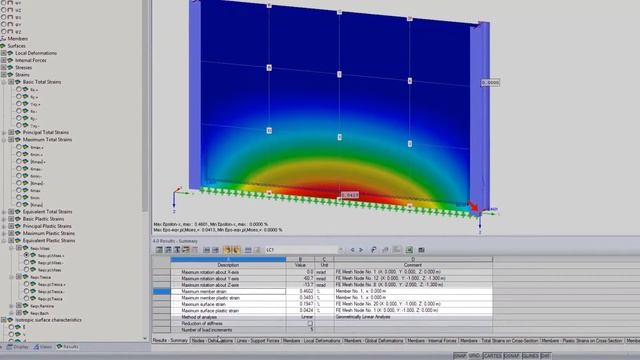This screenshot has width=640, height=360.
Task: Click the Value column header
Action: click(x=300, y=265)
